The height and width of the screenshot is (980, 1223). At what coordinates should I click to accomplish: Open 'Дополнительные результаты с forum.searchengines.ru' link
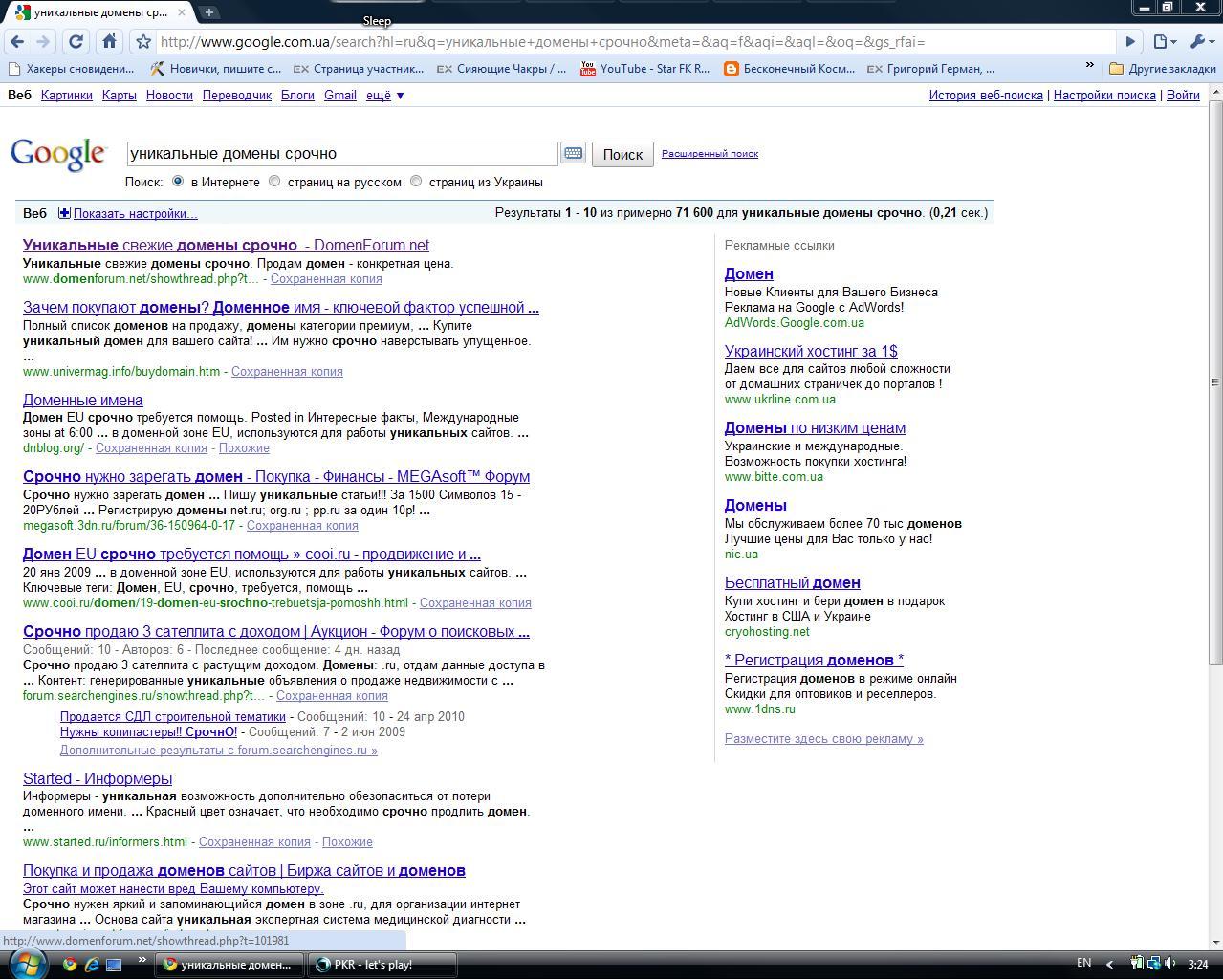tap(219, 751)
